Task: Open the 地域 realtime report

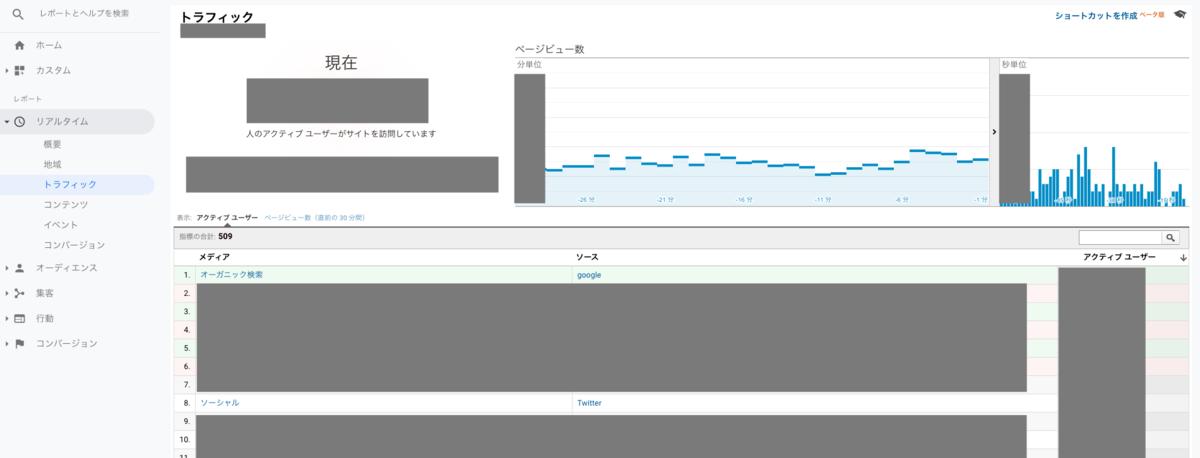Action: click(x=52, y=164)
